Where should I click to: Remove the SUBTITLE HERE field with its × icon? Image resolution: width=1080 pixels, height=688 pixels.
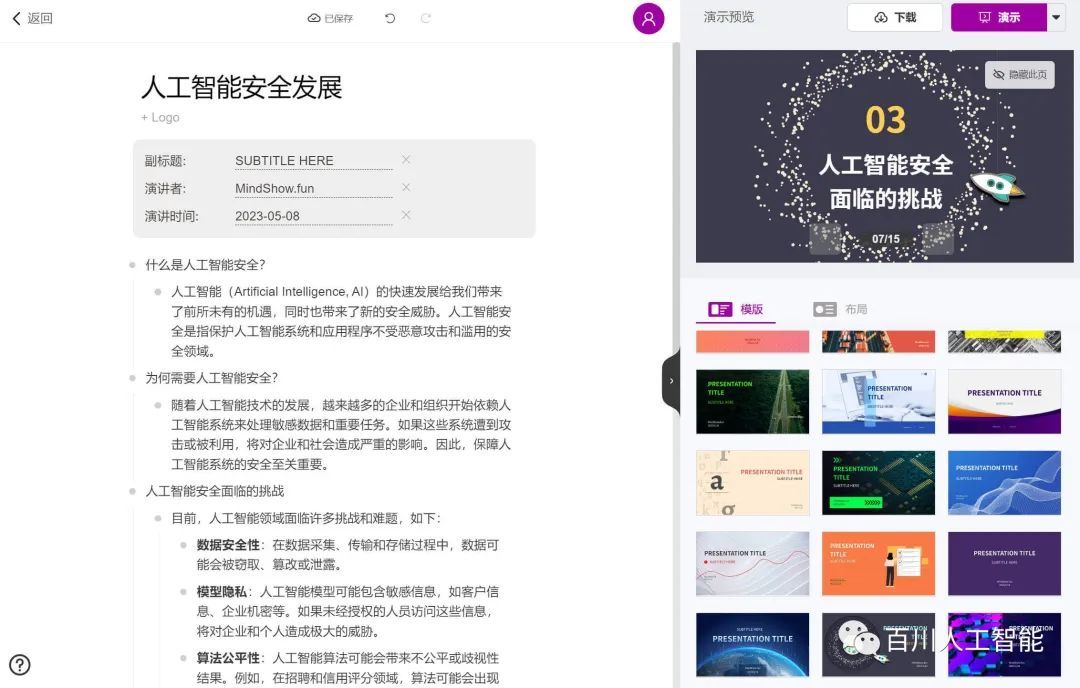point(404,160)
